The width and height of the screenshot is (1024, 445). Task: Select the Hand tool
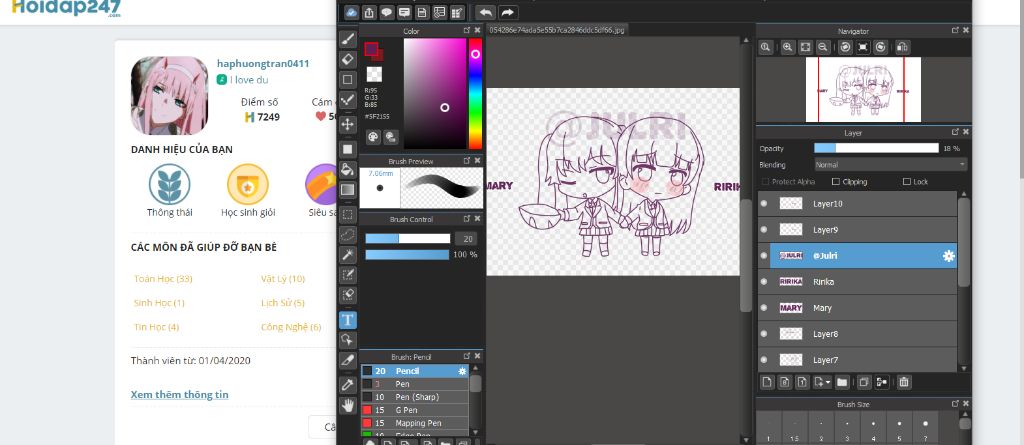348,405
